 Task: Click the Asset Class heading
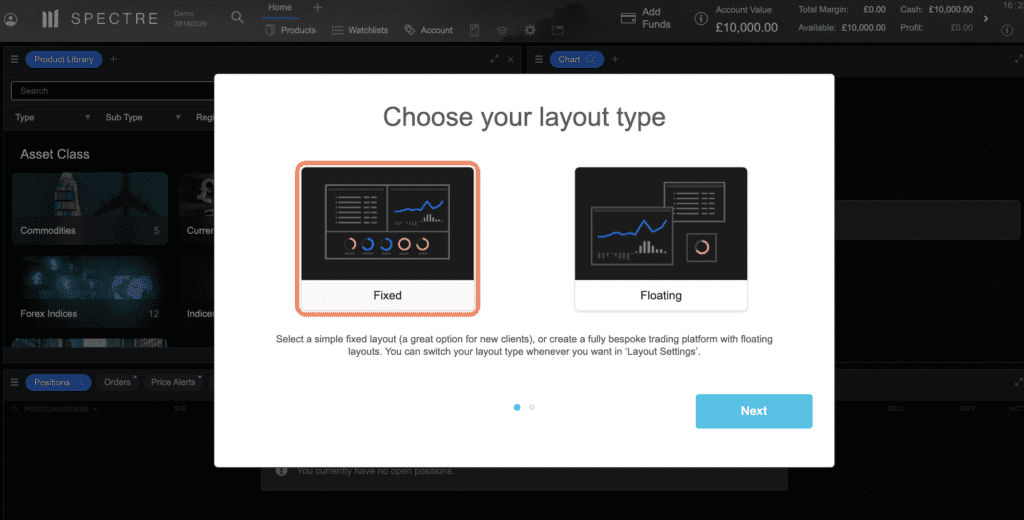pyautogui.click(x=55, y=154)
